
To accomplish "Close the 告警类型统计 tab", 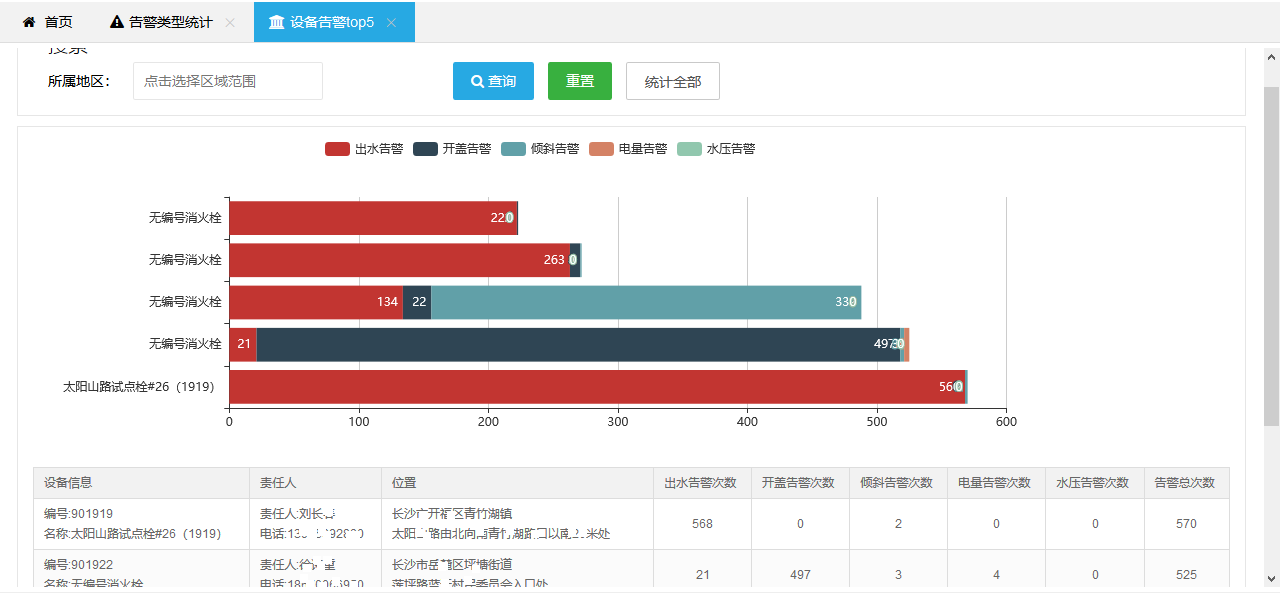I will click(230, 22).
